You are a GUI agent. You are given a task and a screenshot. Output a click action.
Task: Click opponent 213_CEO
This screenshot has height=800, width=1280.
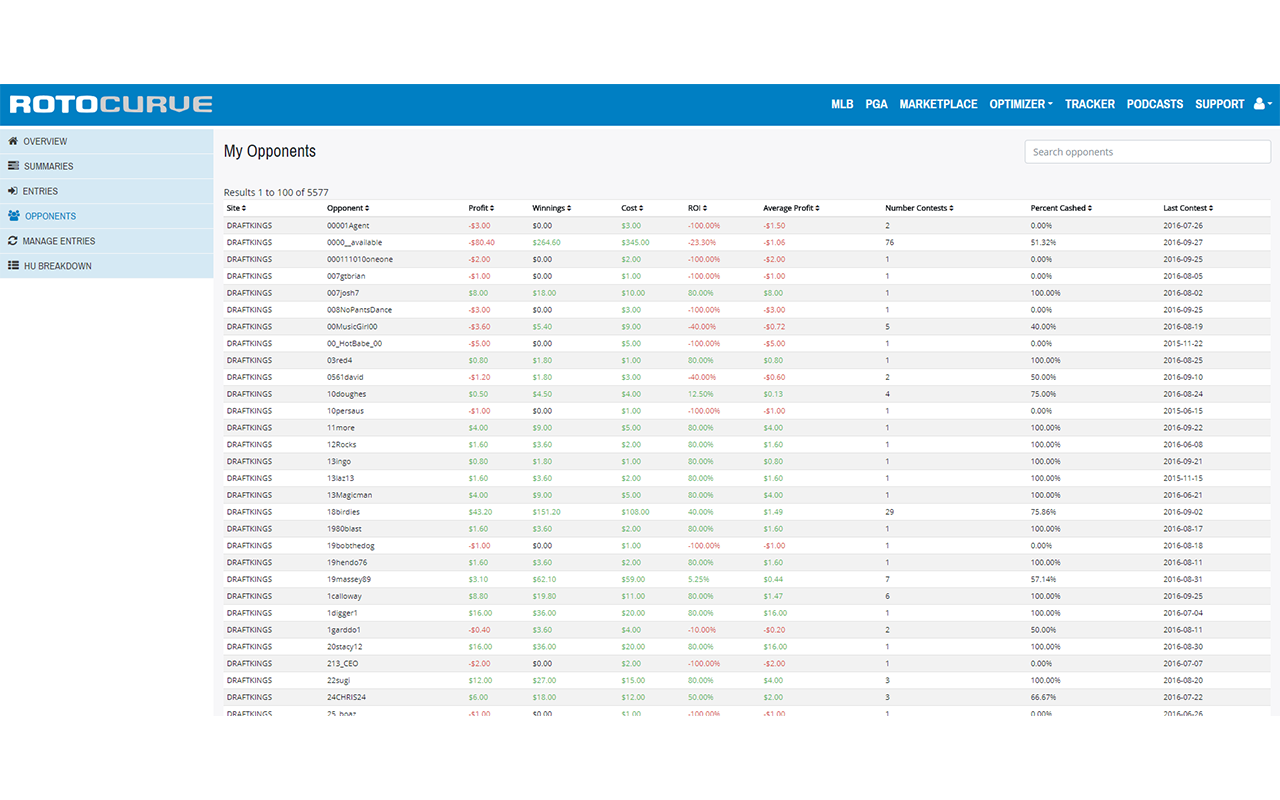pos(343,664)
